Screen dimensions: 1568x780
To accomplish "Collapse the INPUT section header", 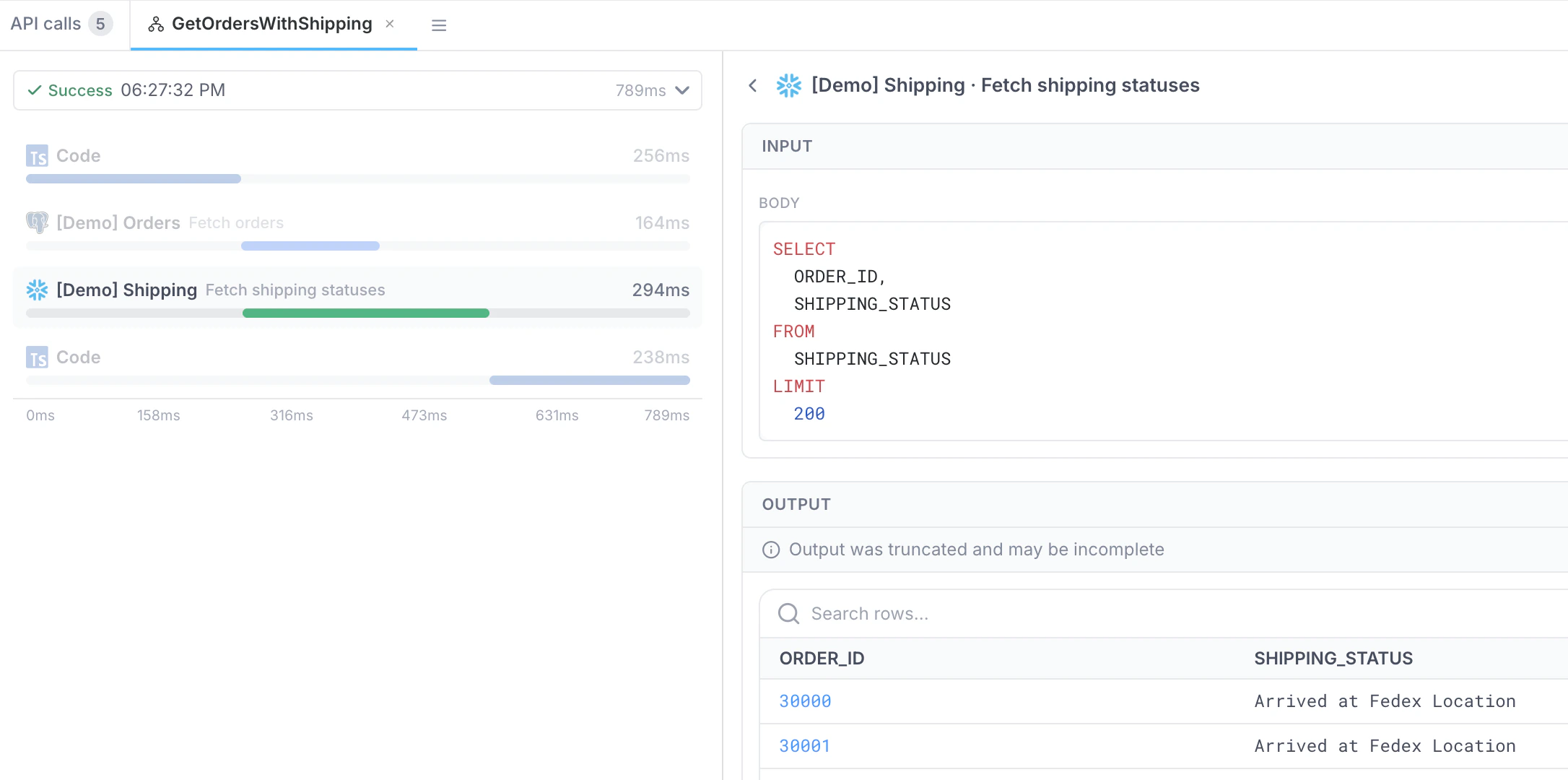I will pos(787,147).
